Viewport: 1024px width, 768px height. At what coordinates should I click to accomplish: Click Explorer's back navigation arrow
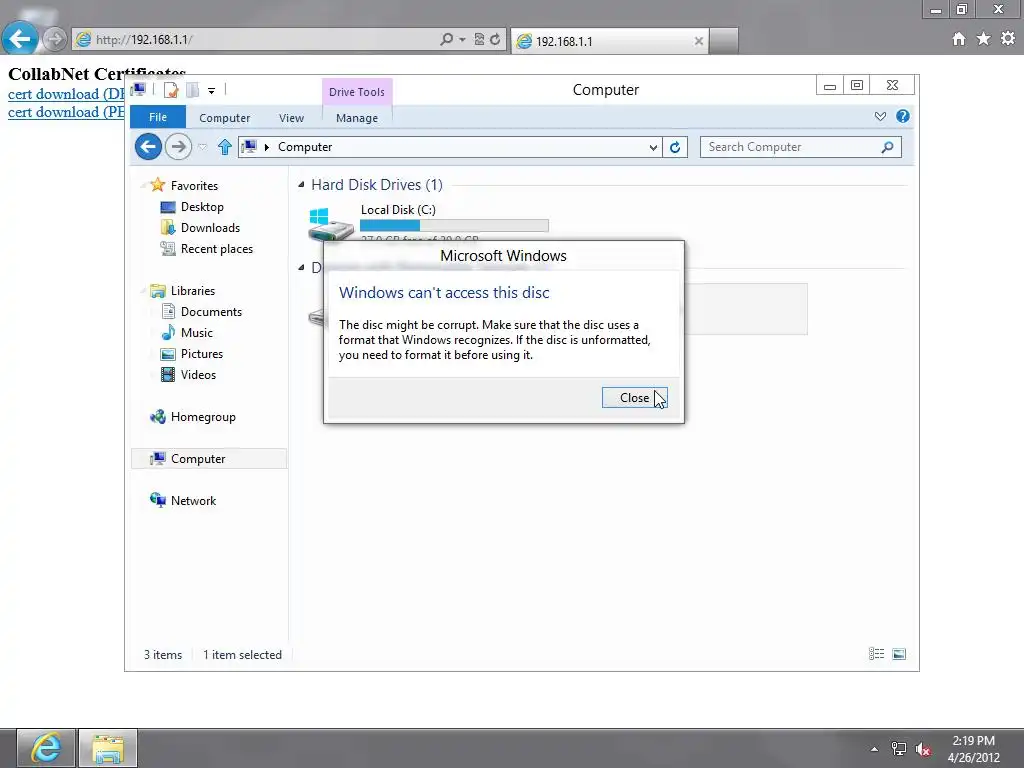click(x=148, y=146)
